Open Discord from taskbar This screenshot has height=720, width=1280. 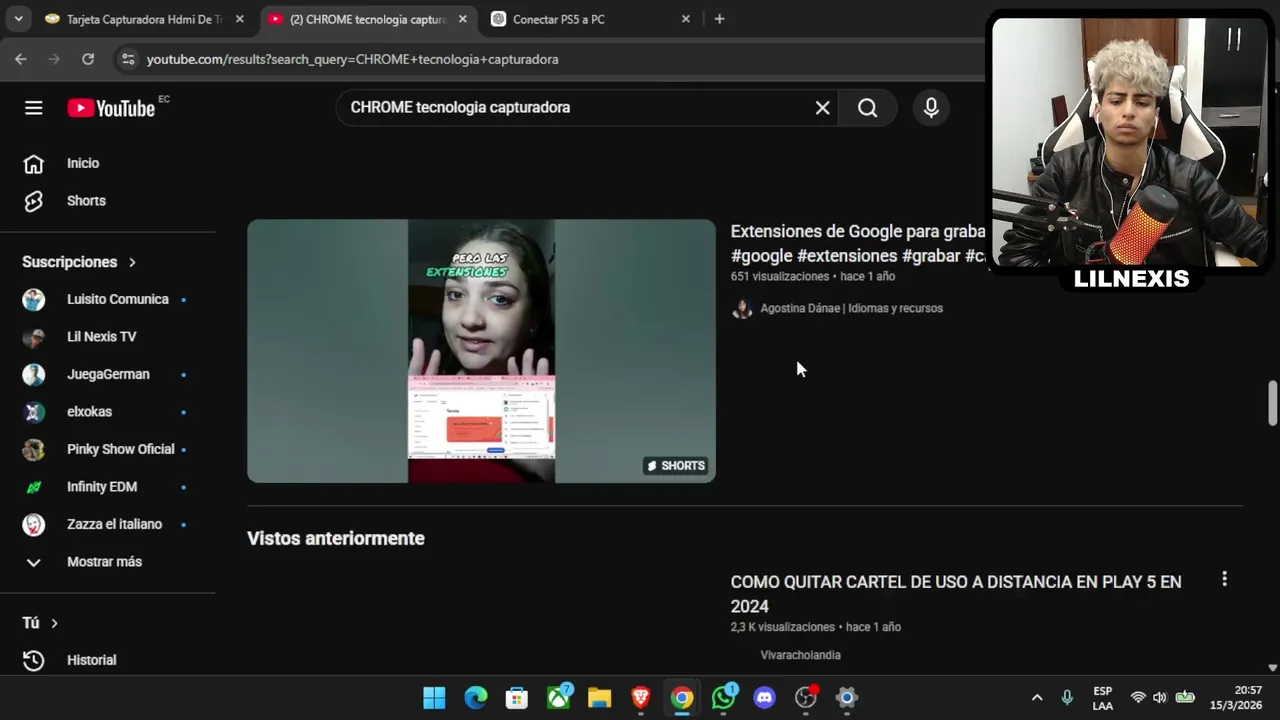(765, 698)
